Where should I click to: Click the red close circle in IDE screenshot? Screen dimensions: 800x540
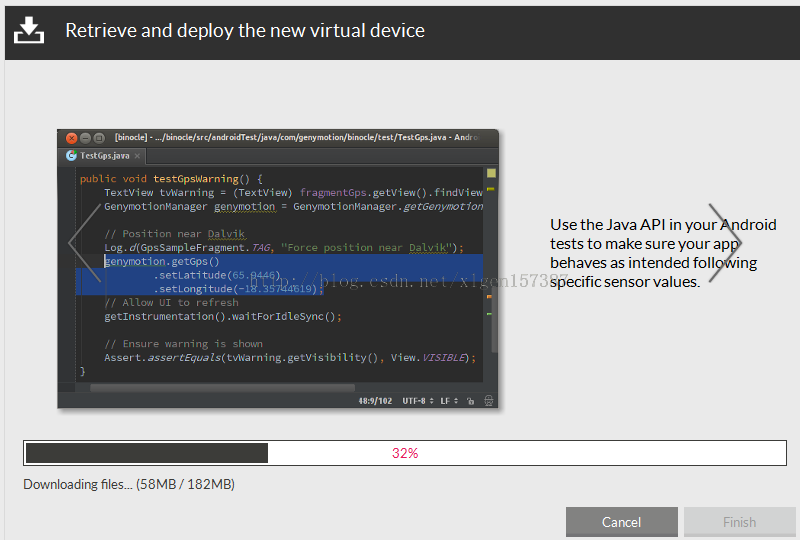coord(71,138)
